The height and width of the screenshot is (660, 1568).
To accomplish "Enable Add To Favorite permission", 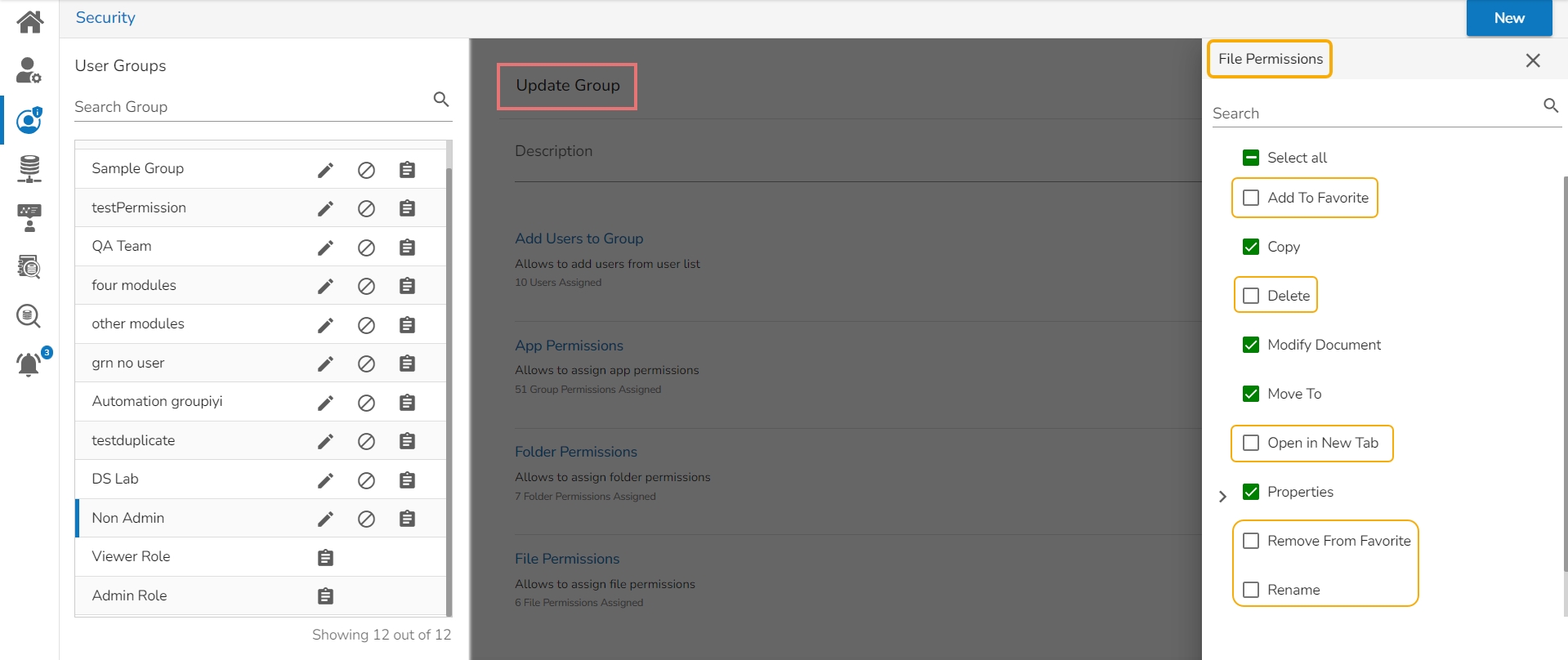I will pos(1251,198).
